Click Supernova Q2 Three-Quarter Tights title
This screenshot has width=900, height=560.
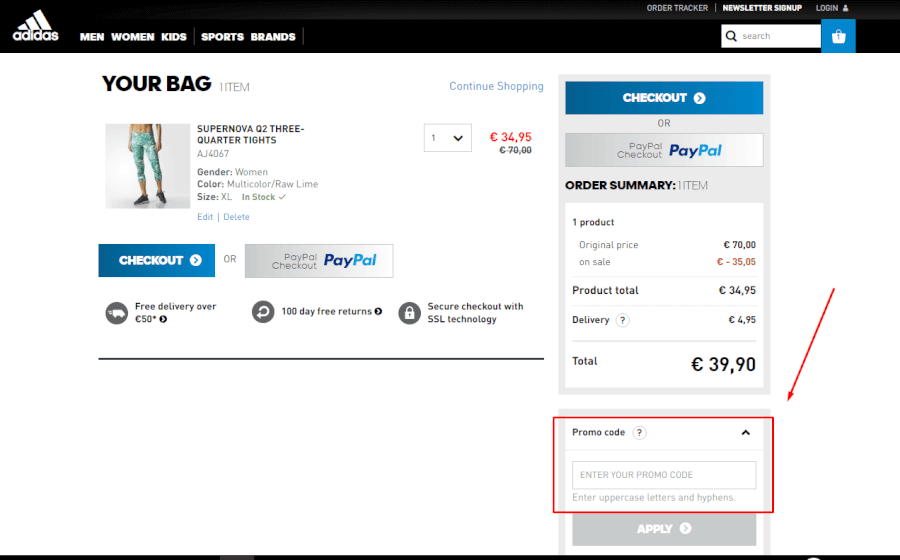point(251,134)
